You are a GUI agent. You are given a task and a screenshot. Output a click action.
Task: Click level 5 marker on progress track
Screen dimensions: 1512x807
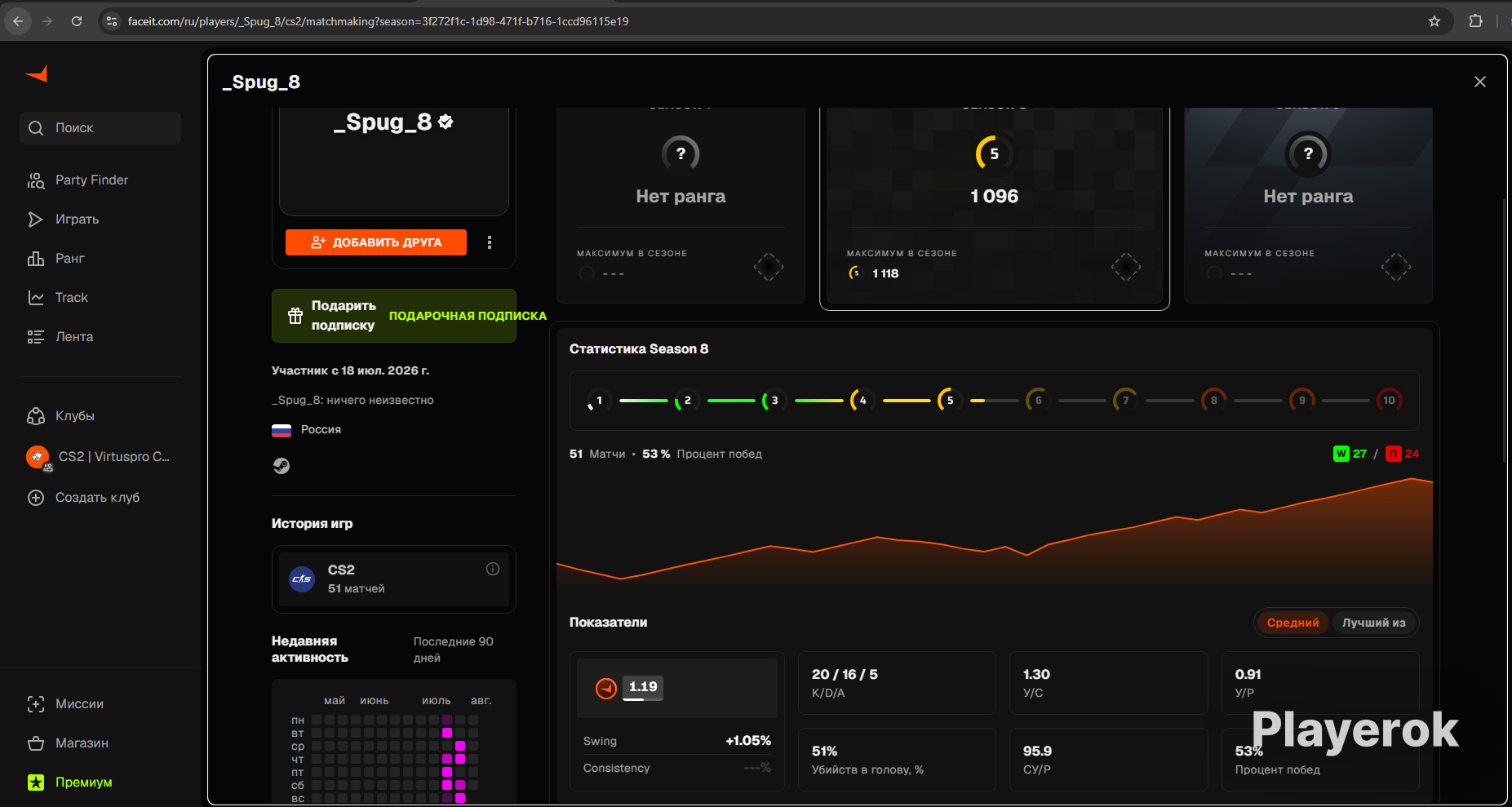(950, 401)
